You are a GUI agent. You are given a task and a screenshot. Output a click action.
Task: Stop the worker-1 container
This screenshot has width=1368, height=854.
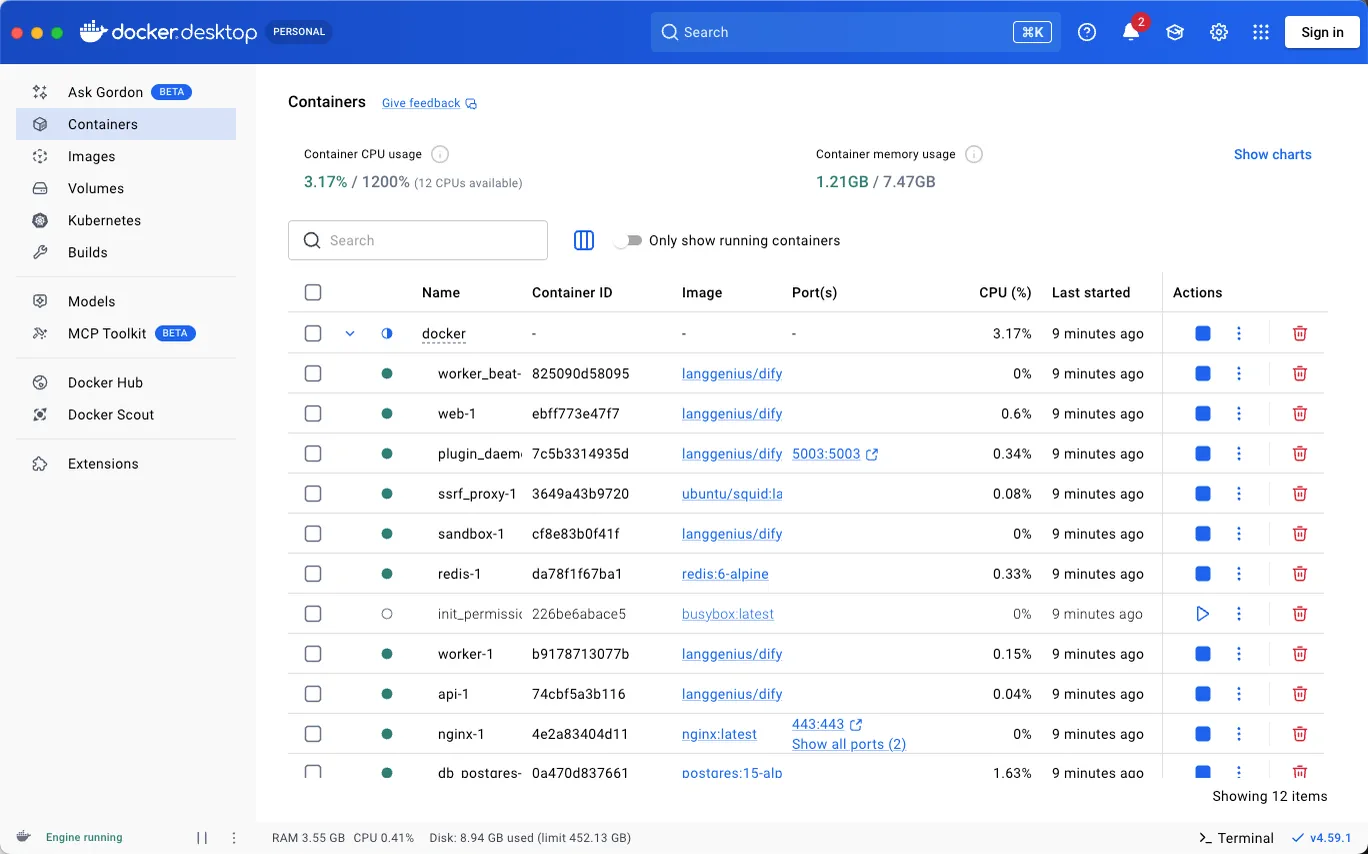pos(1203,653)
